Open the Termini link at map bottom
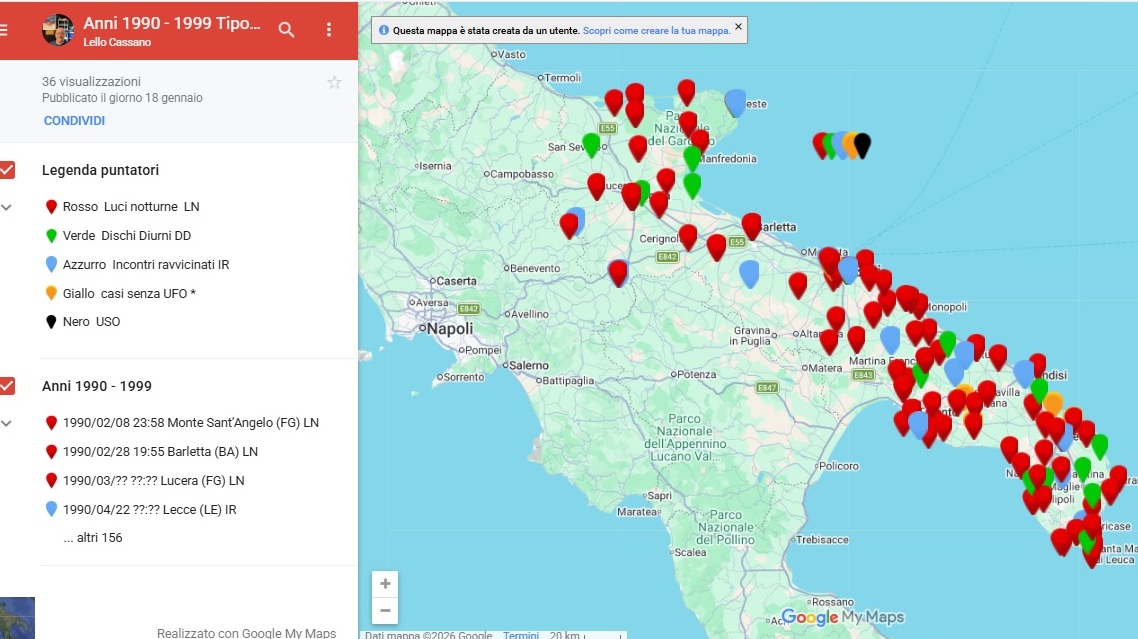The width and height of the screenshot is (1138, 639). [x=520, y=634]
